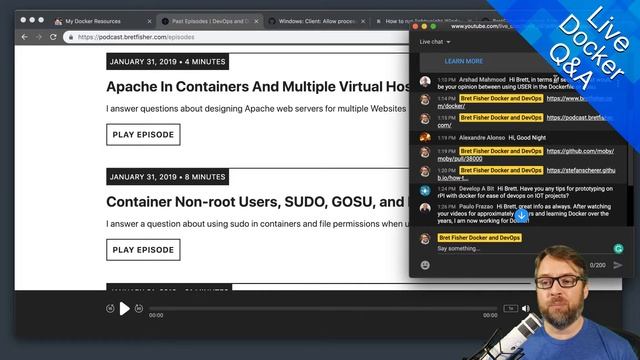The height and width of the screenshot is (360, 640).
Task: Open the stefanscherer.github.io chat link
Action: point(527,174)
